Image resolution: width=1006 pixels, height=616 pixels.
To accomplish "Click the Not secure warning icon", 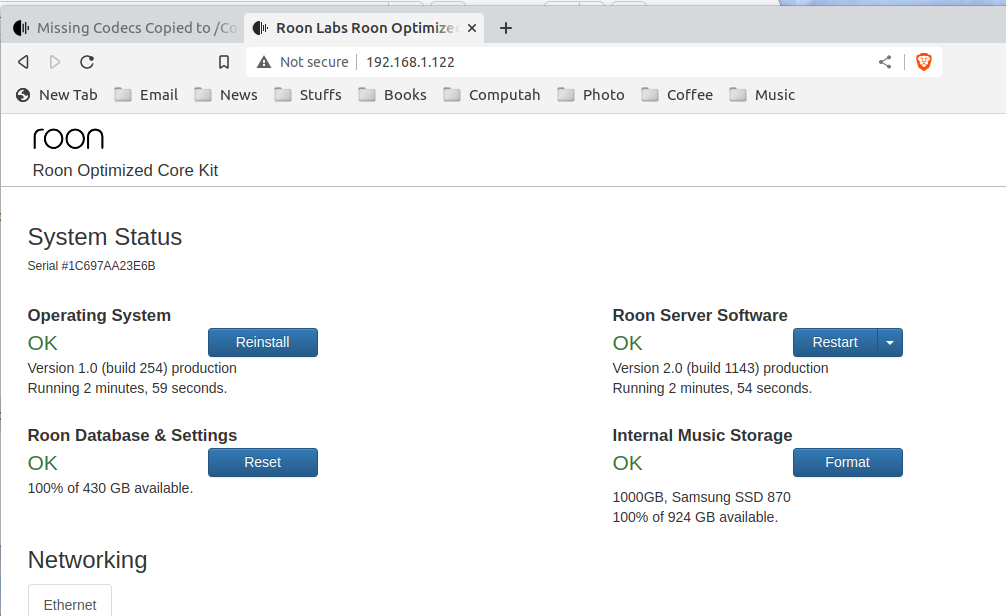I will (264, 62).
